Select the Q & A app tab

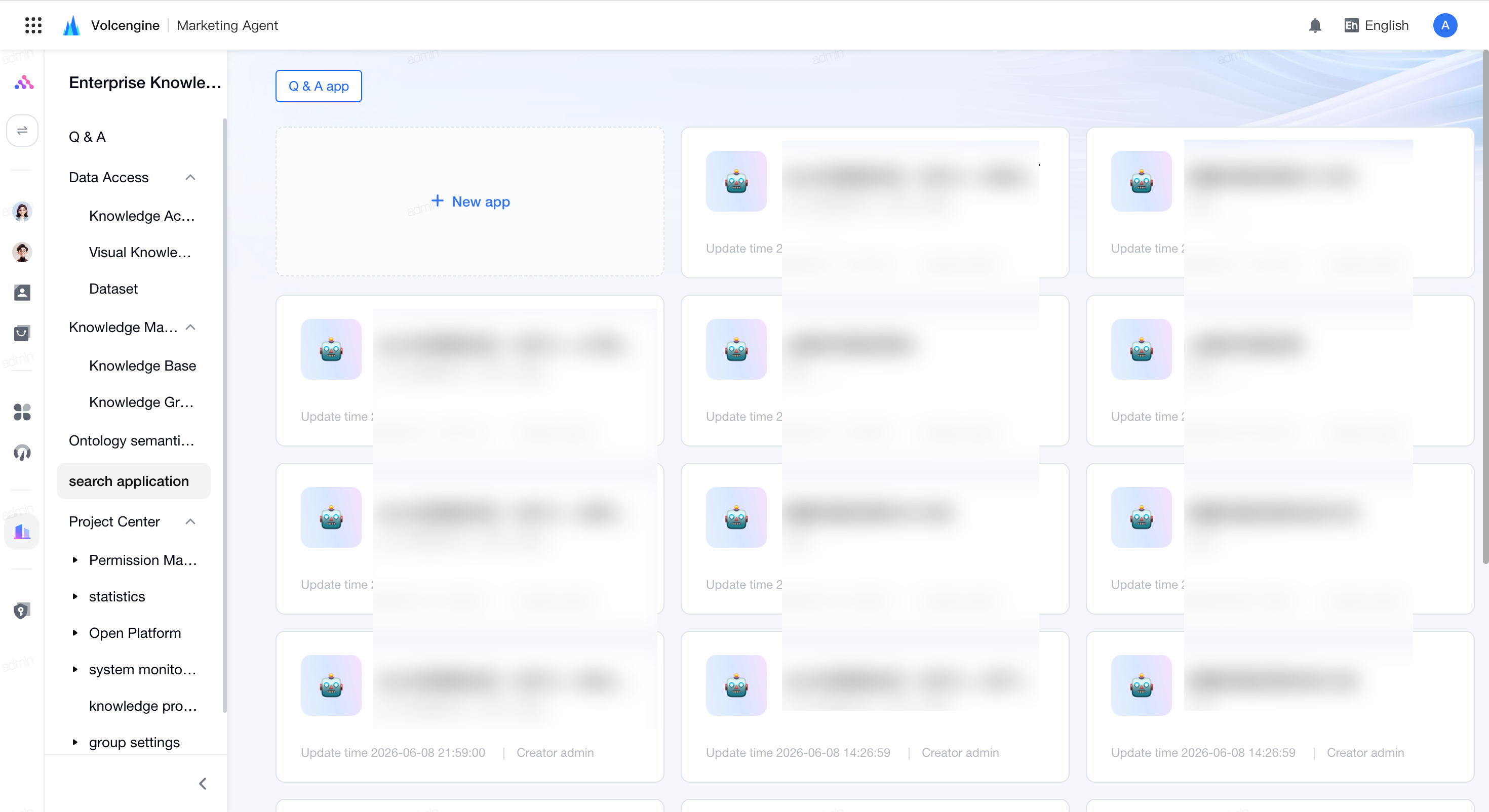click(319, 86)
